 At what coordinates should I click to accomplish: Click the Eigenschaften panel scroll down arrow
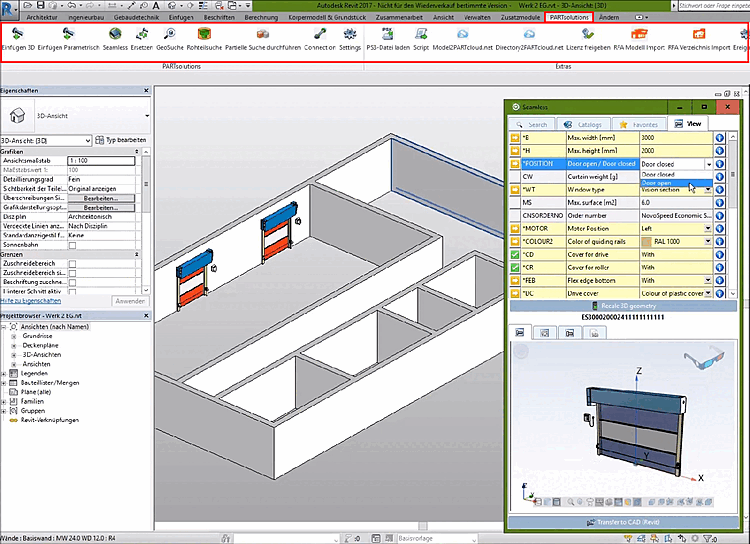(146, 290)
